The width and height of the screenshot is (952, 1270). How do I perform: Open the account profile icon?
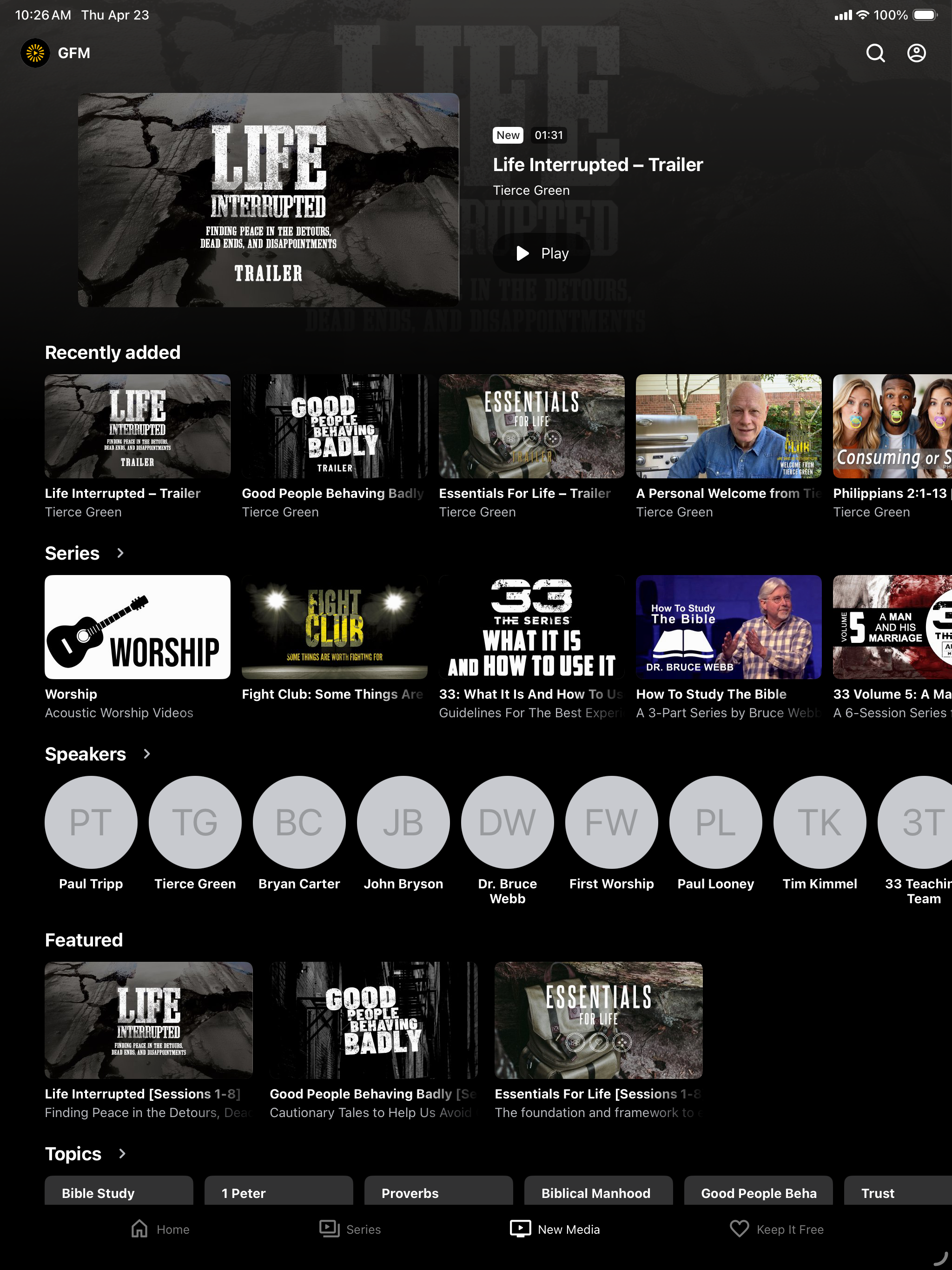pyautogui.click(x=916, y=53)
